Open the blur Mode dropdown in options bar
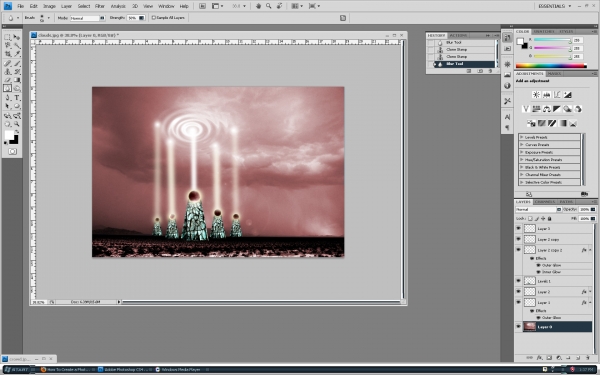 (x=87, y=18)
